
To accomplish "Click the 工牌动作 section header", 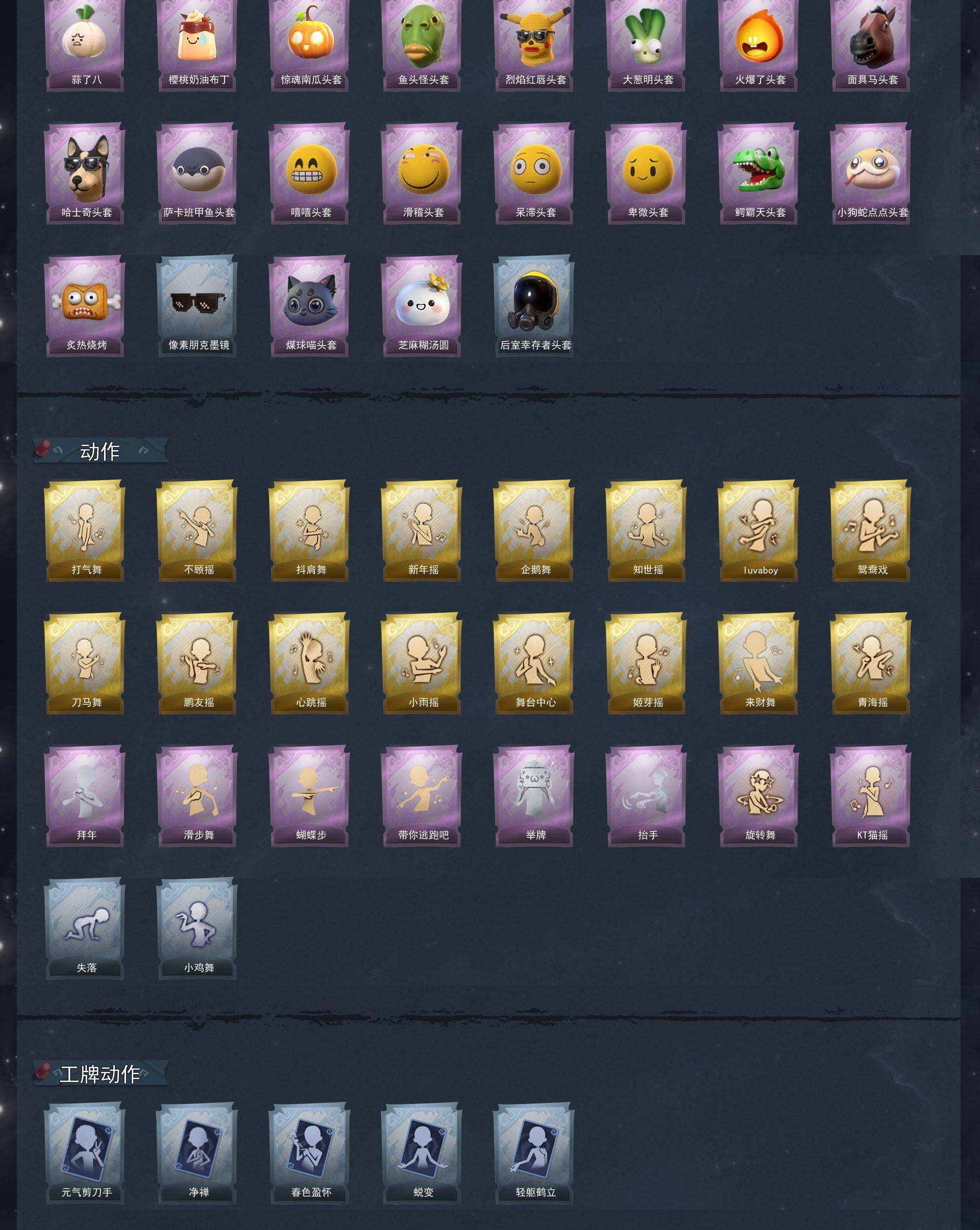I will click(x=101, y=1074).
